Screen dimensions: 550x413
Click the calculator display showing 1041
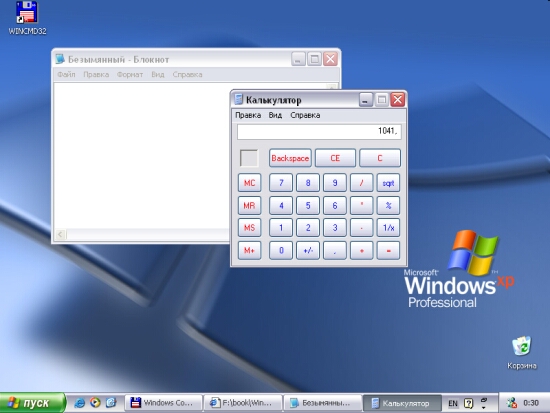coord(319,132)
